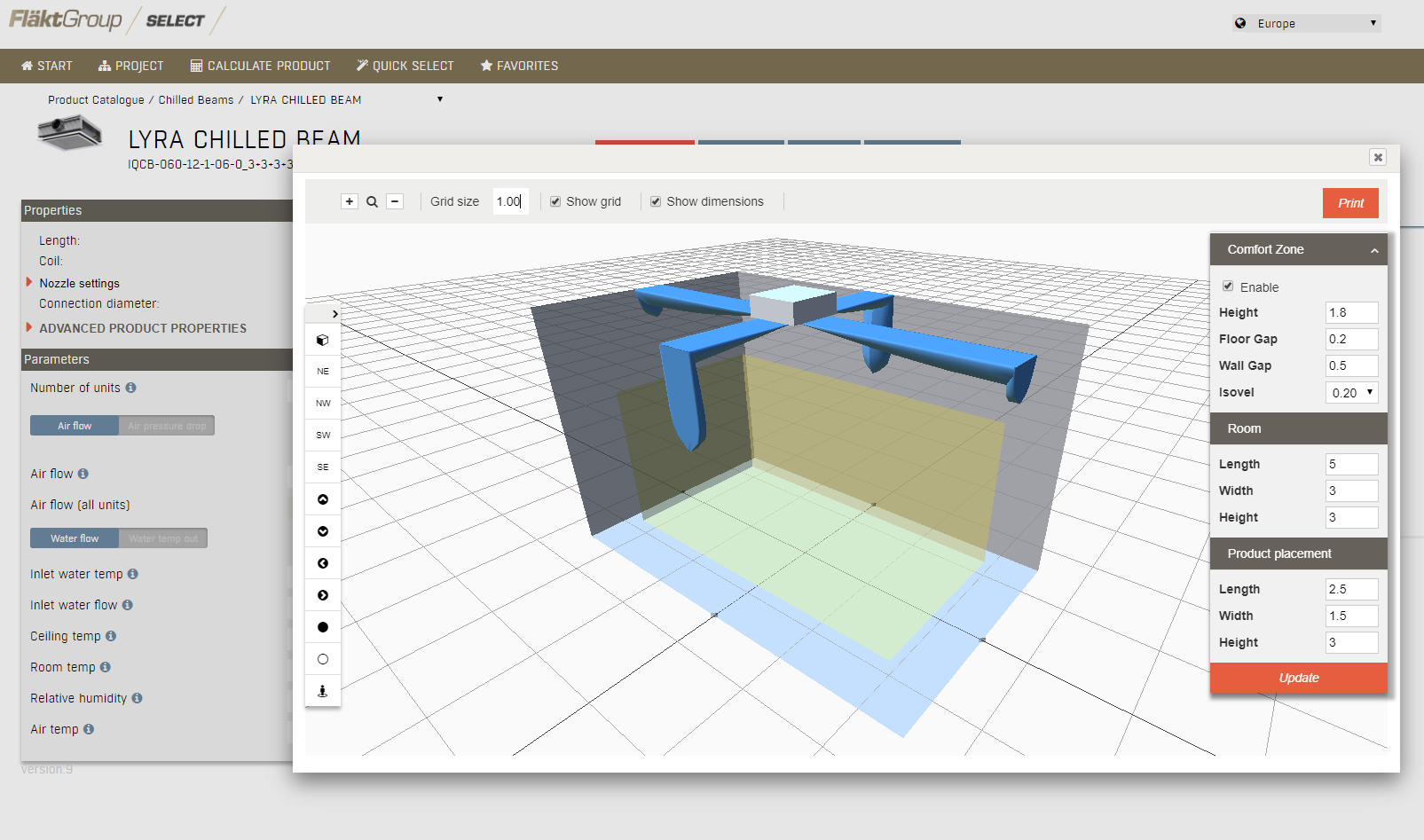The width and height of the screenshot is (1424, 840).
Task: Click the Update button
Action: [1299, 678]
